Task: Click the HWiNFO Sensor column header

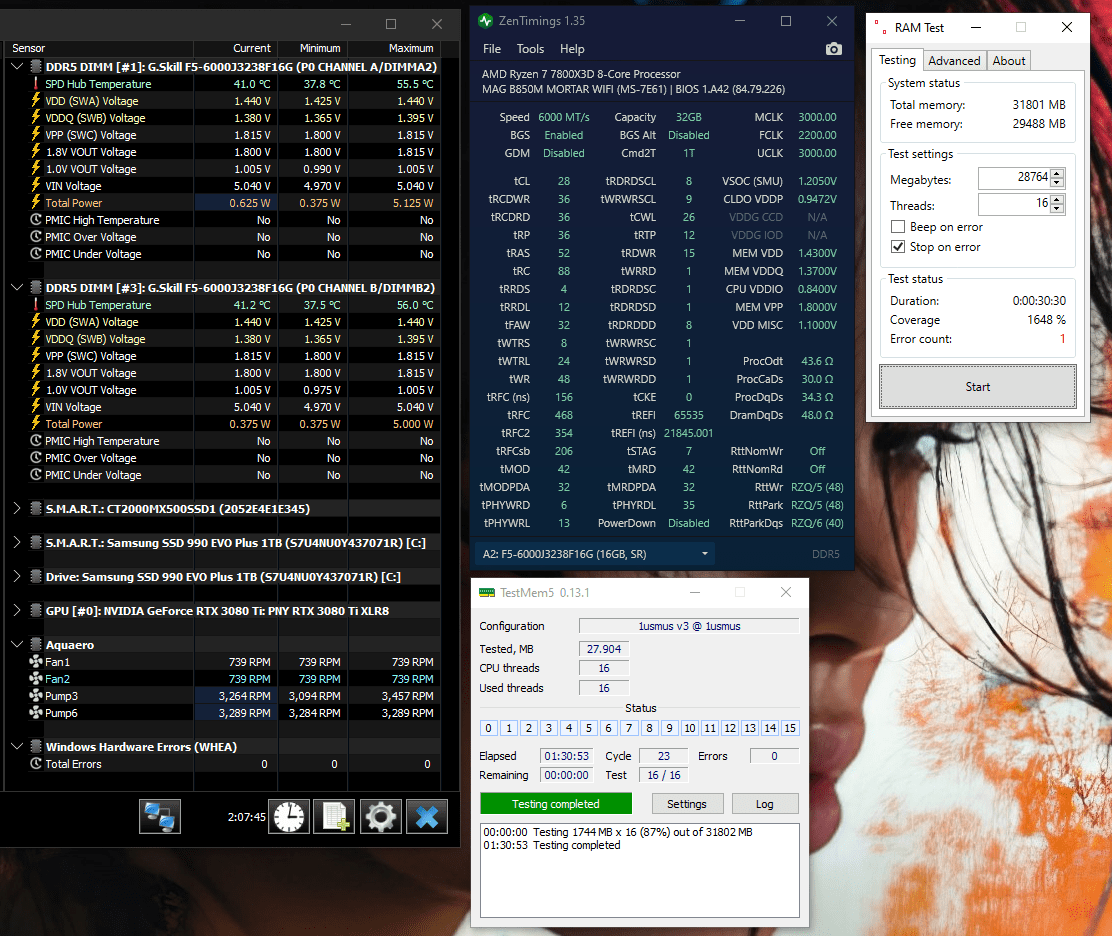Action: pos(99,48)
